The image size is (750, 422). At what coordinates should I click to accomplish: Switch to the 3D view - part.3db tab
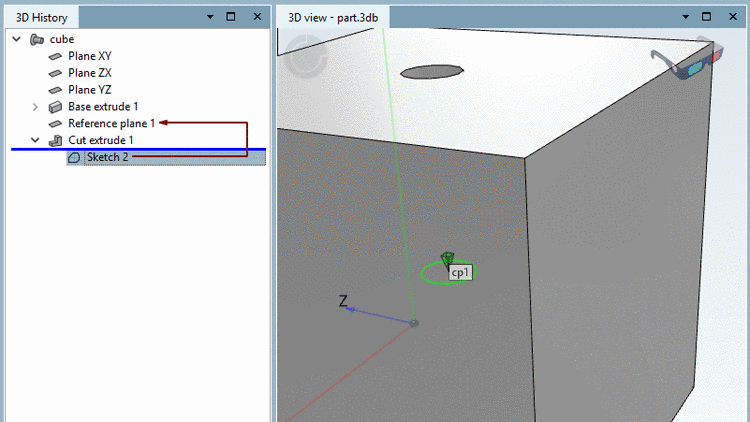[333, 18]
